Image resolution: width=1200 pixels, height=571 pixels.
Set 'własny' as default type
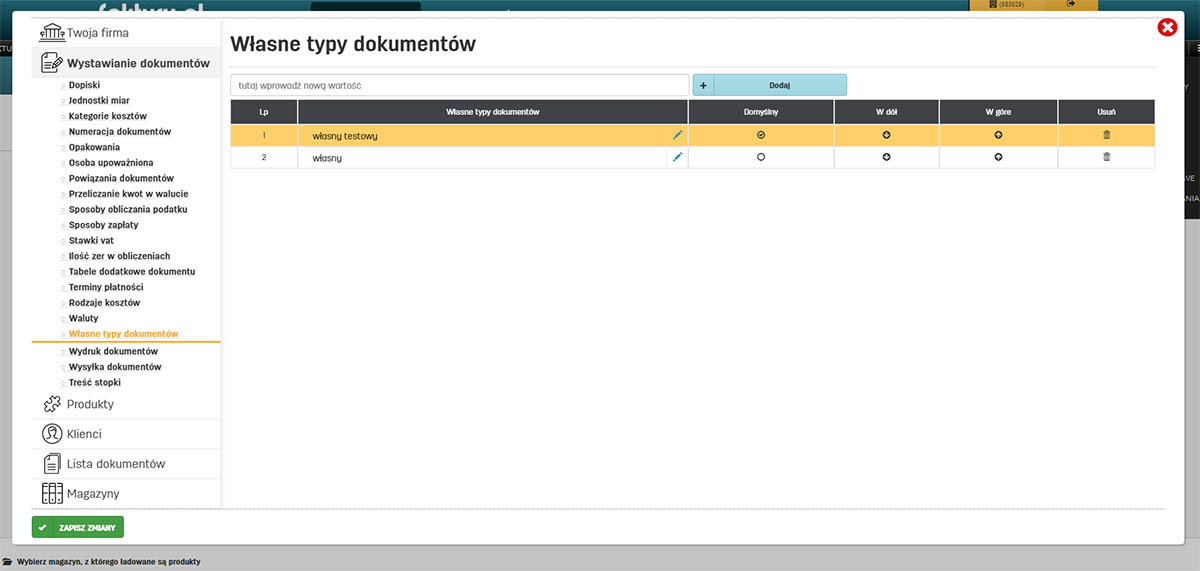point(761,157)
